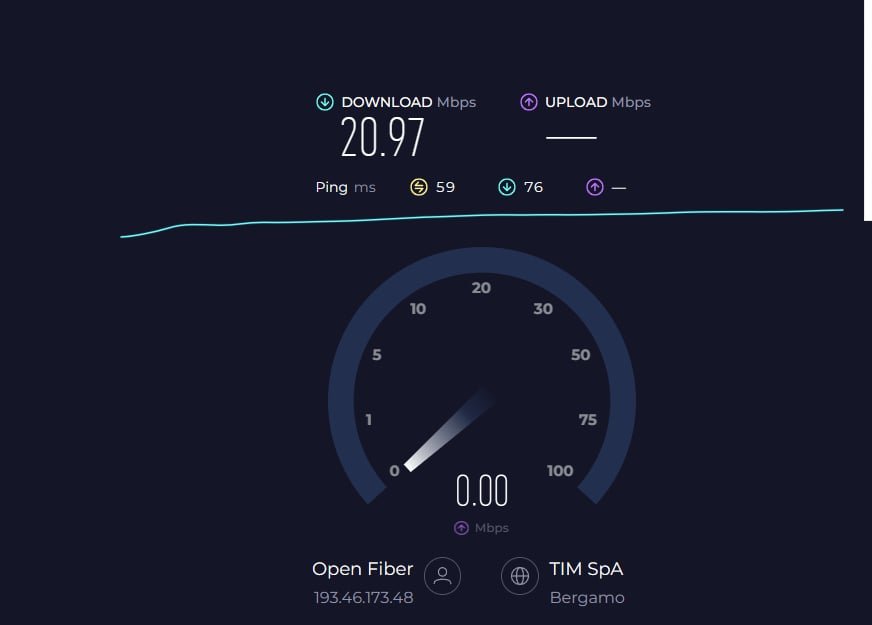872x625 pixels.
Task: Click the download arrow icon beside DOWNLOAD Mbps
Action: [x=325, y=102]
